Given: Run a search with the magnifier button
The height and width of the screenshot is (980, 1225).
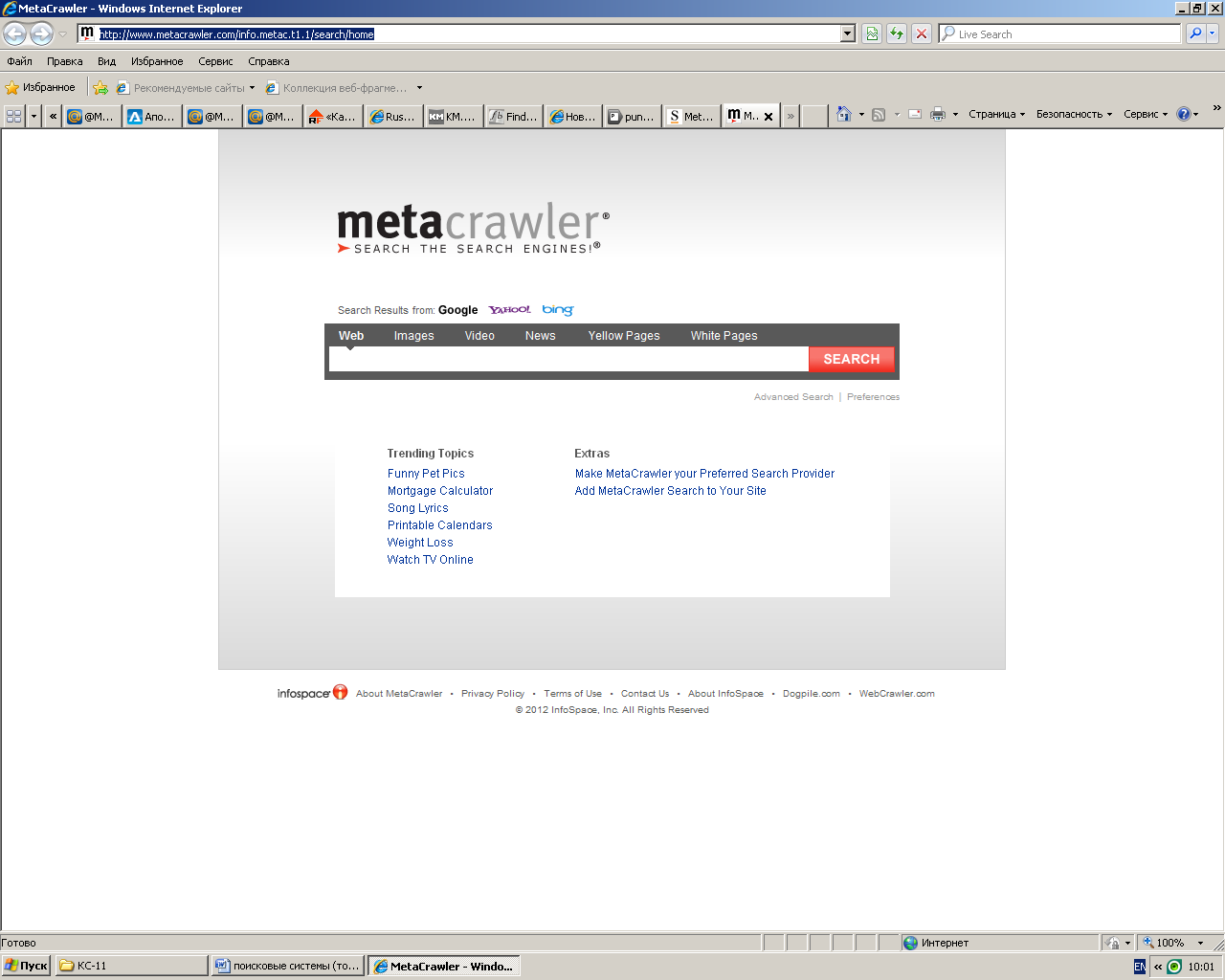Looking at the screenshot, I should (x=1195, y=33).
